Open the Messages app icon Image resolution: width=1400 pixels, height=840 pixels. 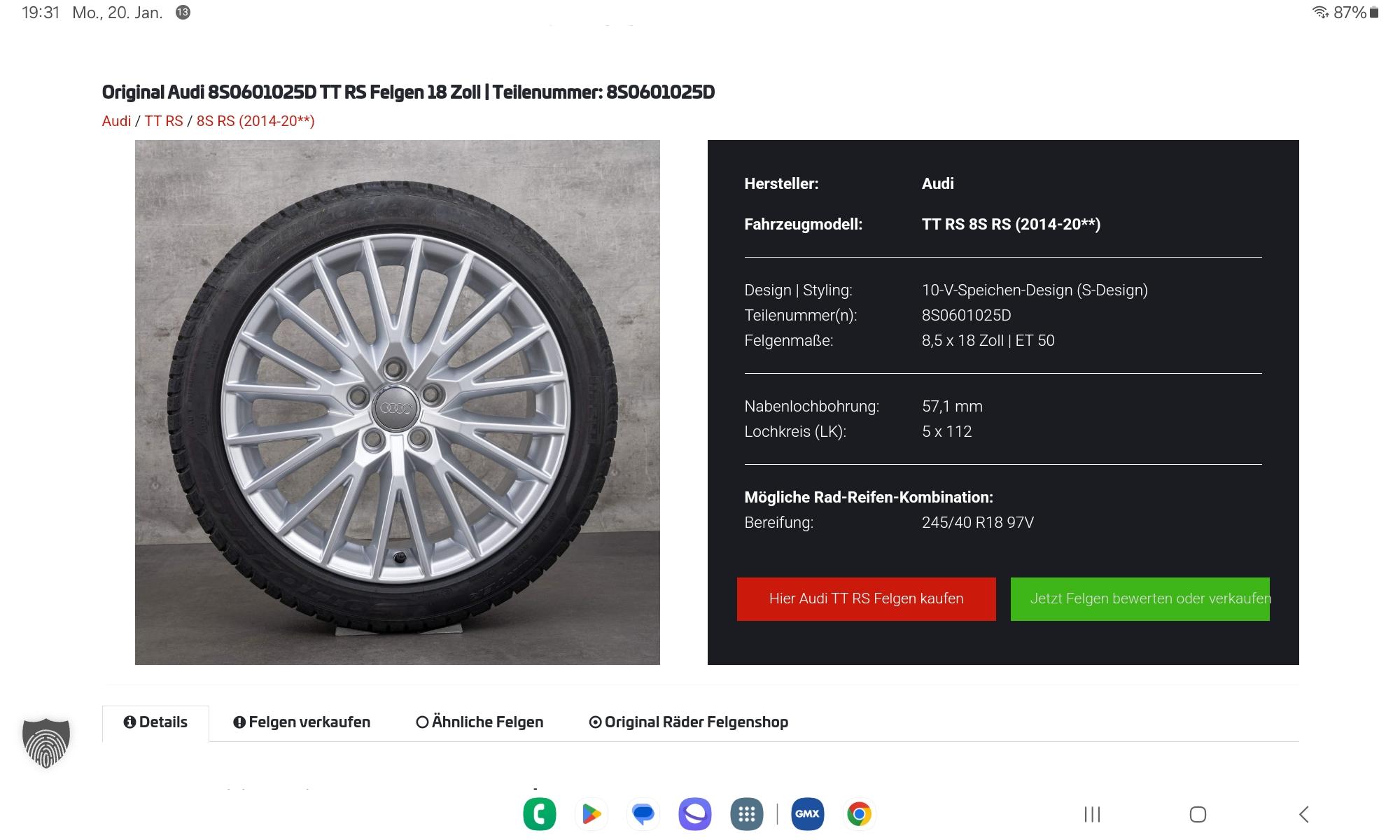[643, 814]
